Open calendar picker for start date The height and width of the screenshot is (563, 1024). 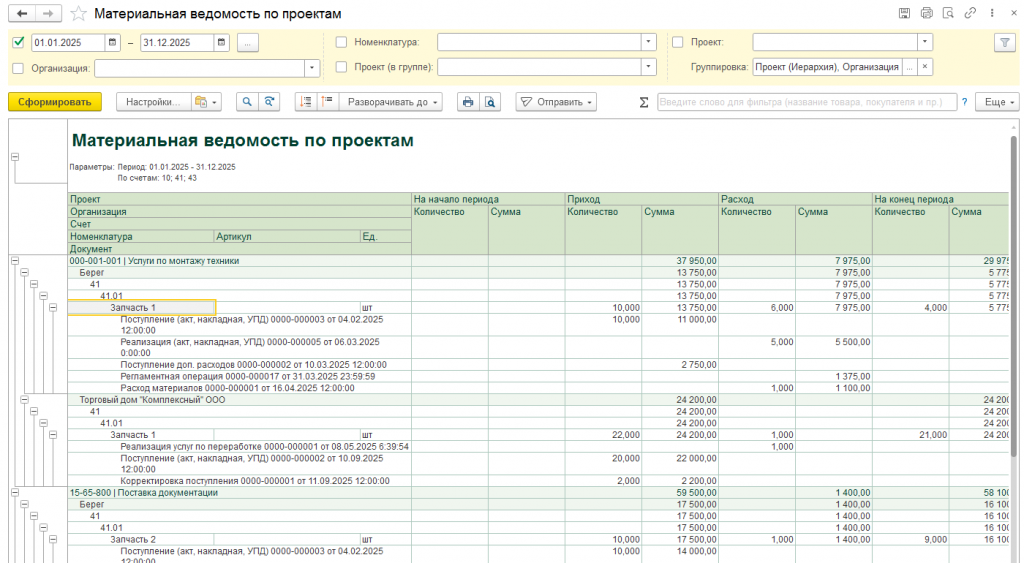tap(113, 43)
